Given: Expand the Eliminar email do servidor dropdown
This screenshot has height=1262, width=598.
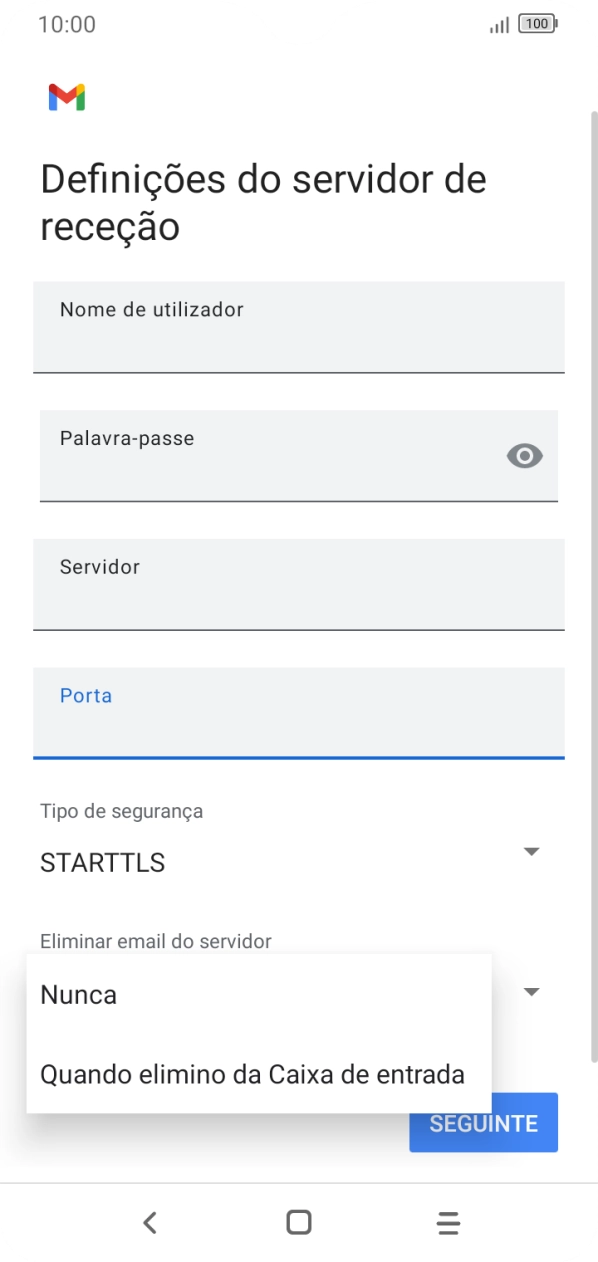Looking at the screenshot, I should click(x=531, y=991).
